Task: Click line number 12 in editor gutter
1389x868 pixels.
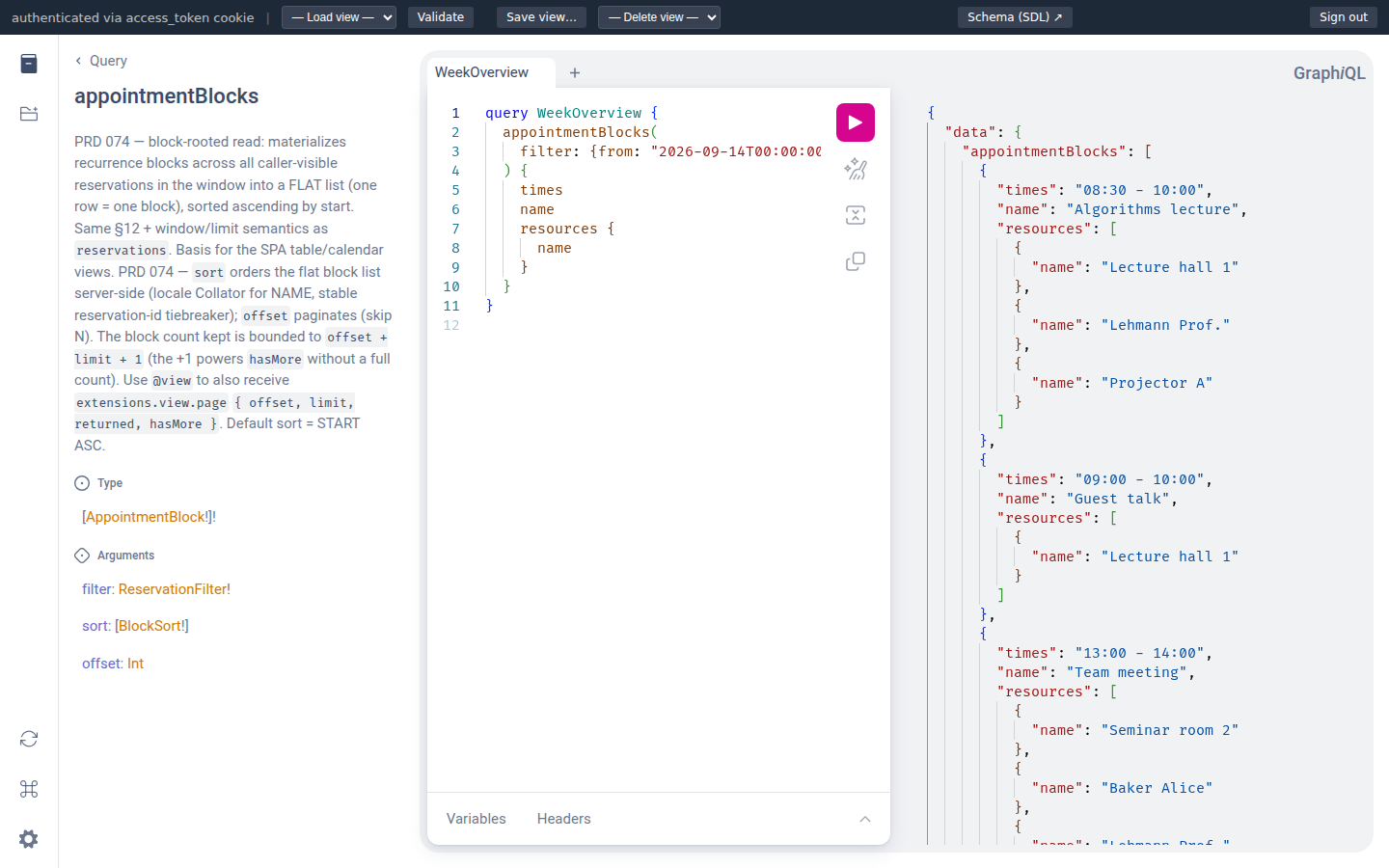Action: 451,325
